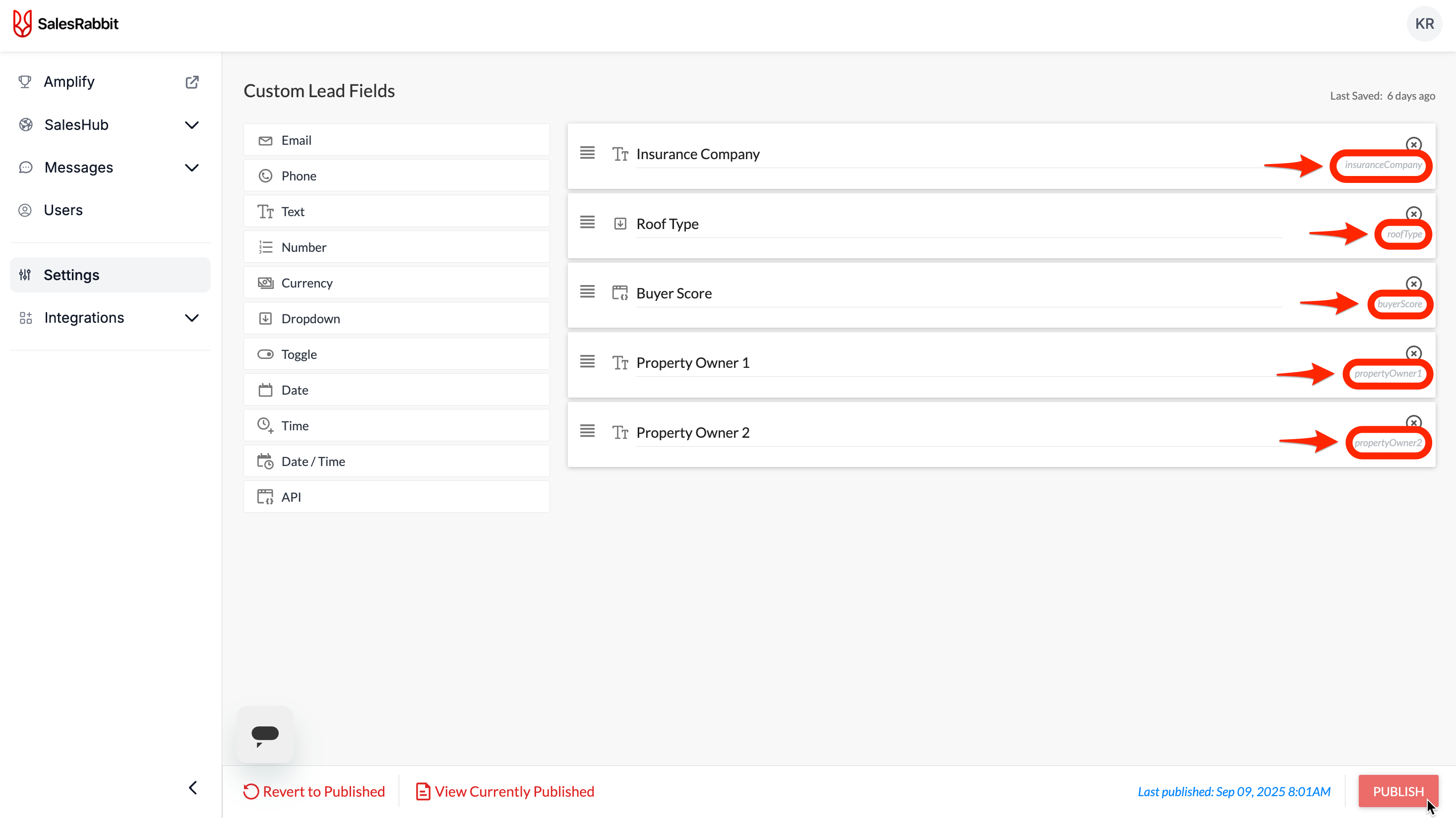
Task: Expand the Integrations menu chevron
Action: pyautogui.click(x=192, y=318)
